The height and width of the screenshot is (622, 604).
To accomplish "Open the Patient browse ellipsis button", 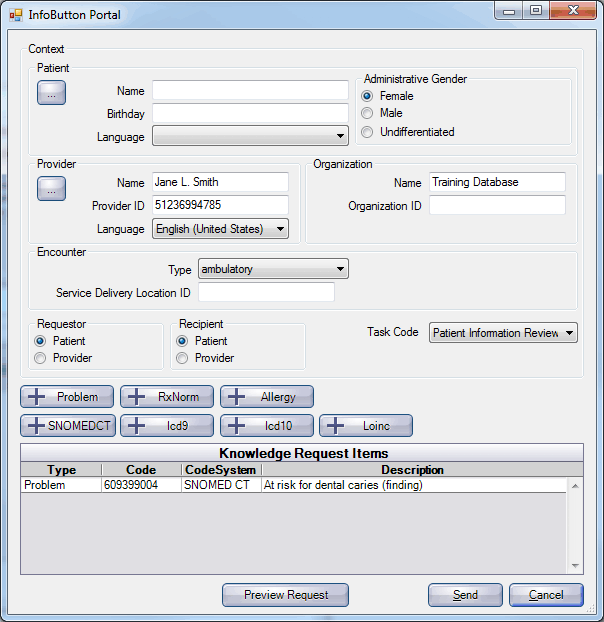I will point(51,93).
